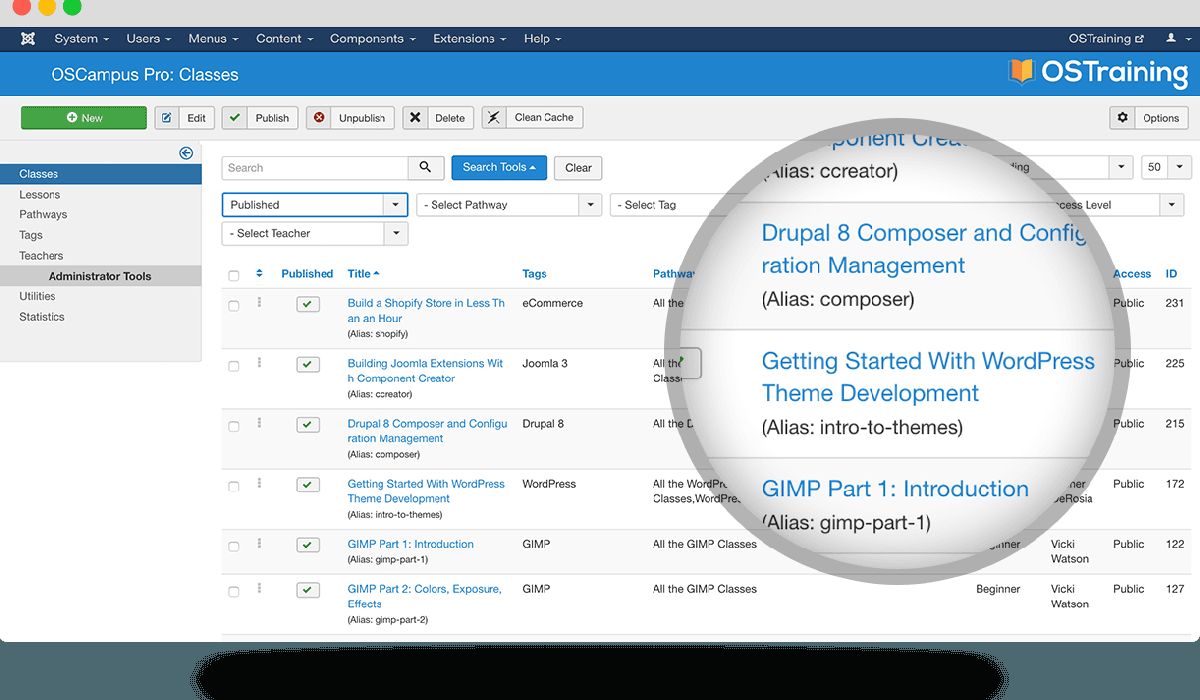Check the GIMP Part 1 row checkbox
1200x700 pixels.
(x=234, y=547)
